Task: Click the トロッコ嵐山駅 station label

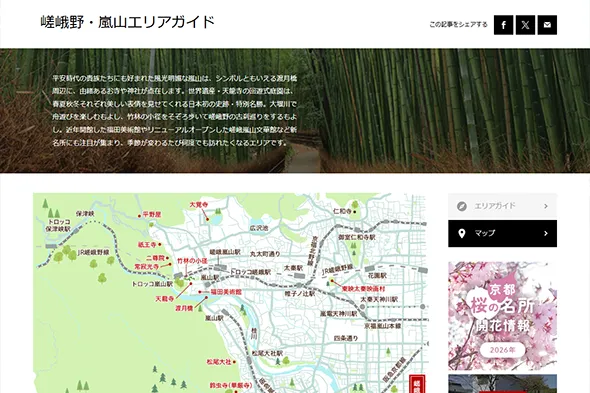Action: pyautogui.click(x=152, y=284)
